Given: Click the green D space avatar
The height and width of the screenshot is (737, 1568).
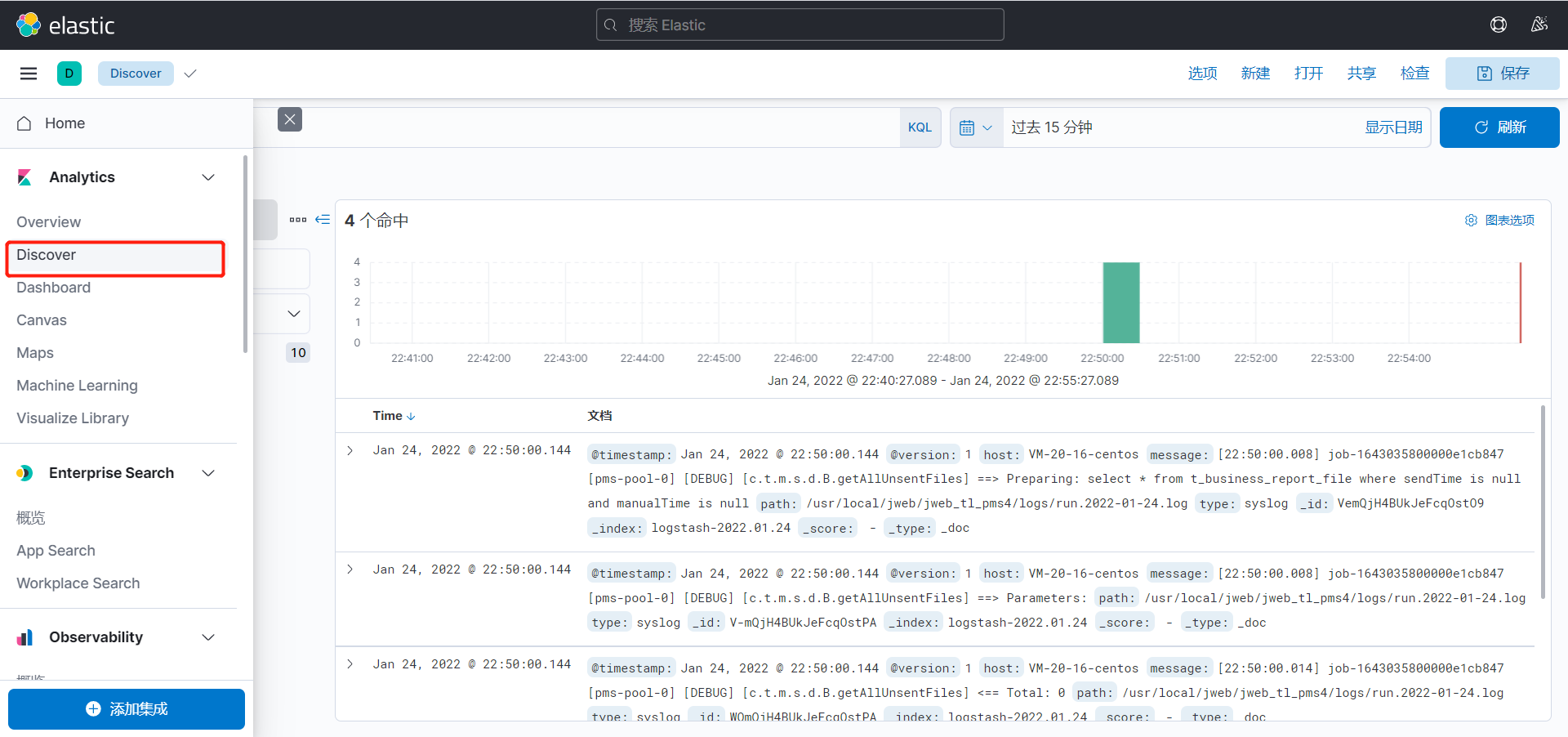Looking at the screenshot, I should (69, 74).
